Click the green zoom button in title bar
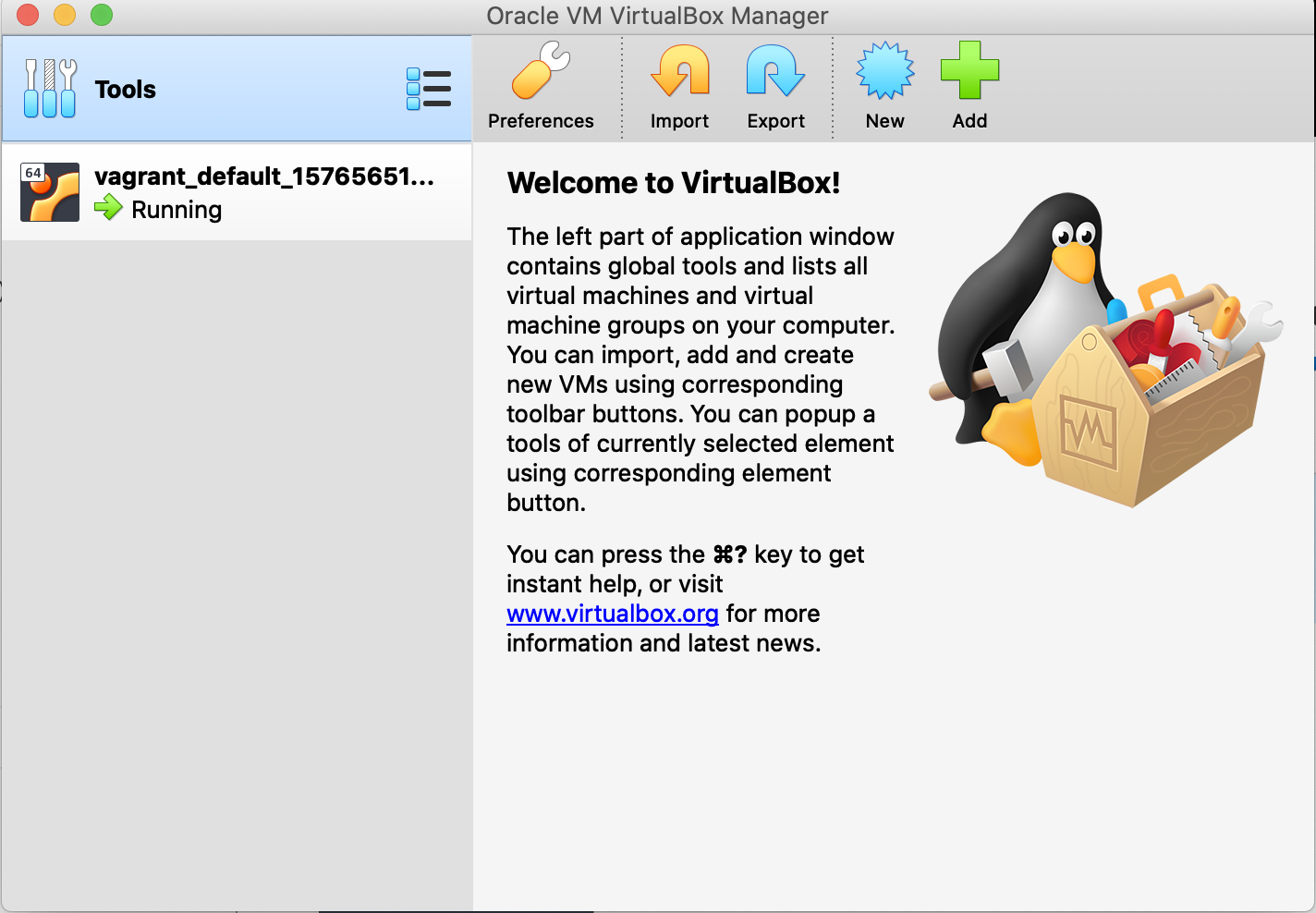This screenshot has width=1316, height=913. click(x=102, y=15)
